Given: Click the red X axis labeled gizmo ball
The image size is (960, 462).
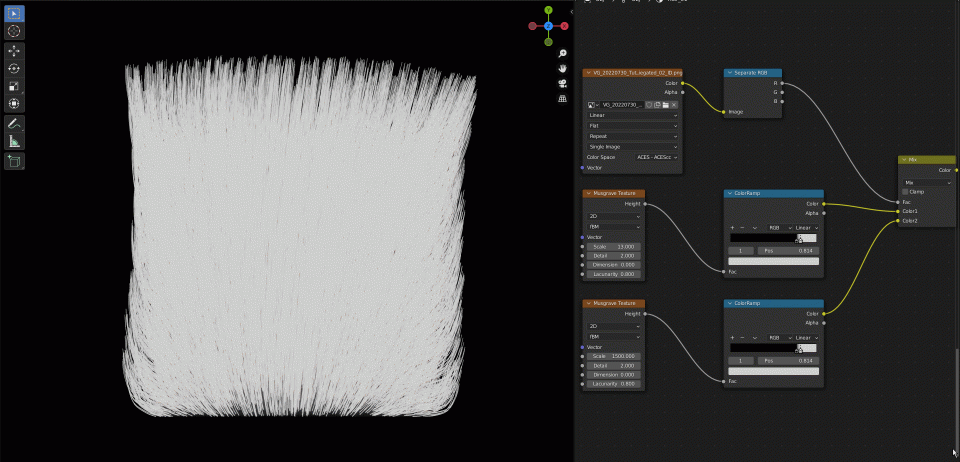Looking at the screenshot, I should point(564,26).
